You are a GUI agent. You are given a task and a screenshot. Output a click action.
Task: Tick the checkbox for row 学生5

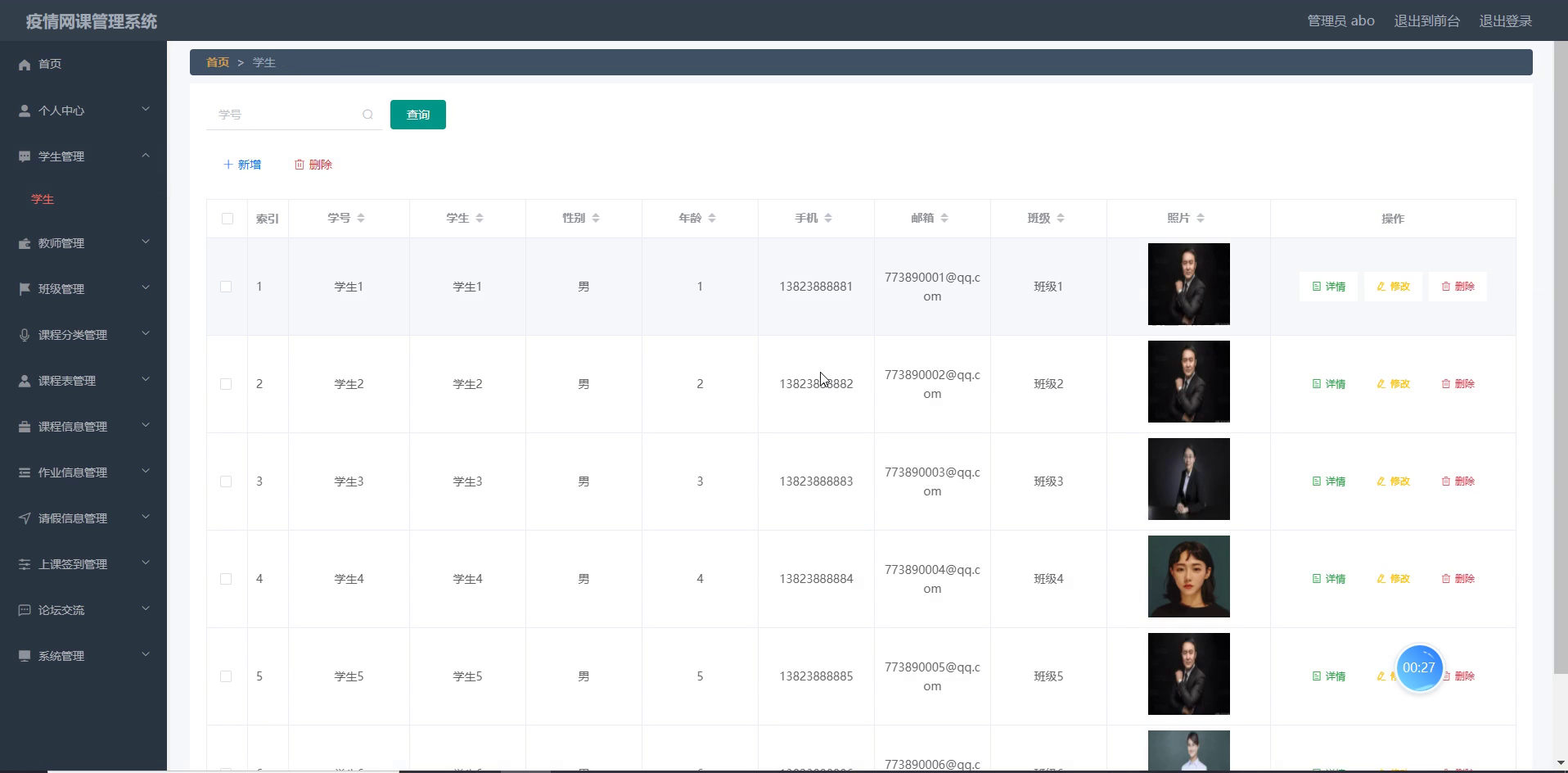[226, 676]
